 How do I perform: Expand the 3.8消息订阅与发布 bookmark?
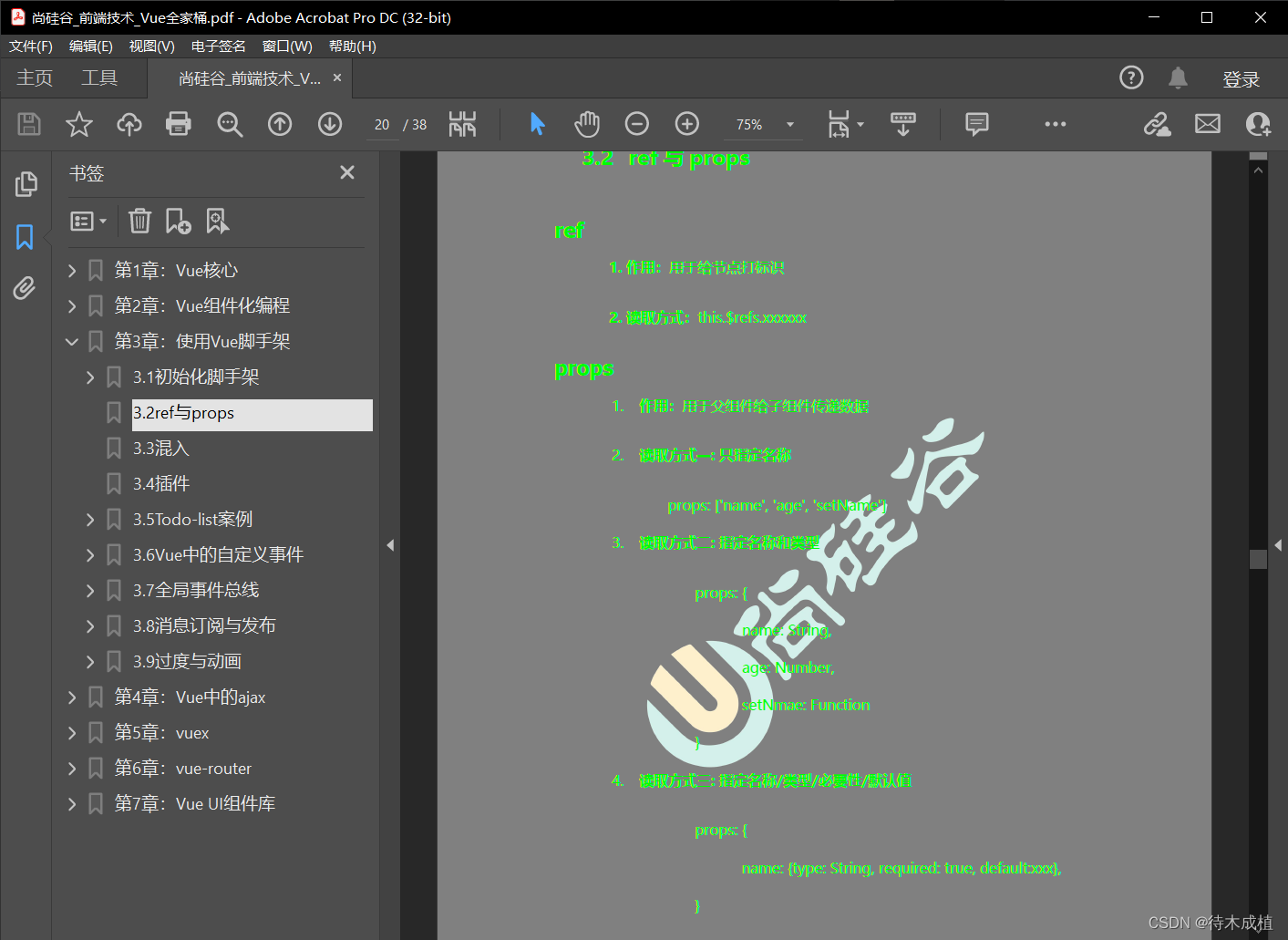90,625
